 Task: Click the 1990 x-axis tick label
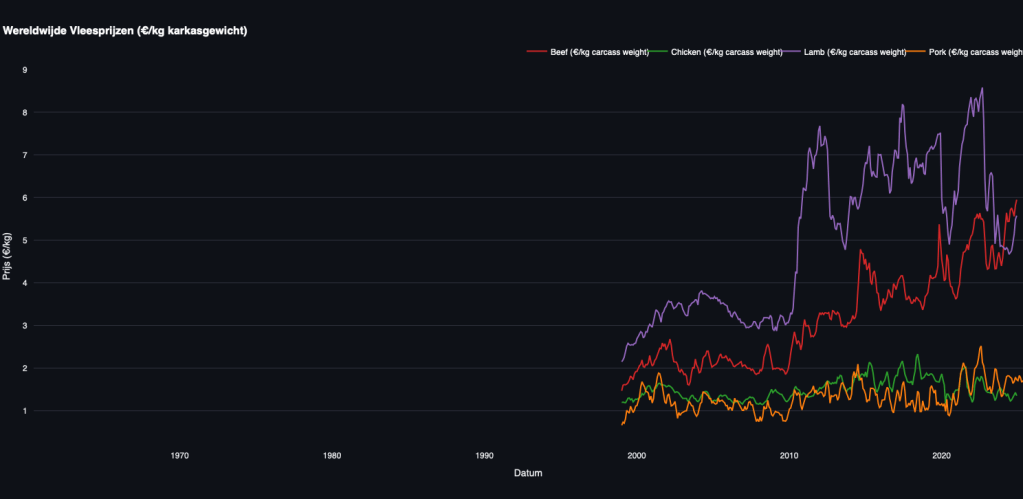click(x=484, y=455)
